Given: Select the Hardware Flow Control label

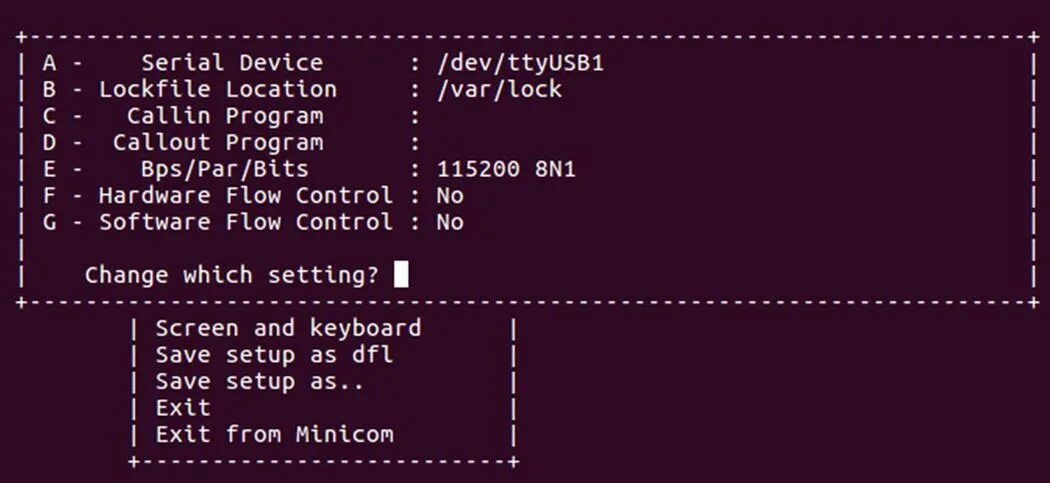Looking at the screenshot, I should [245, 195].
